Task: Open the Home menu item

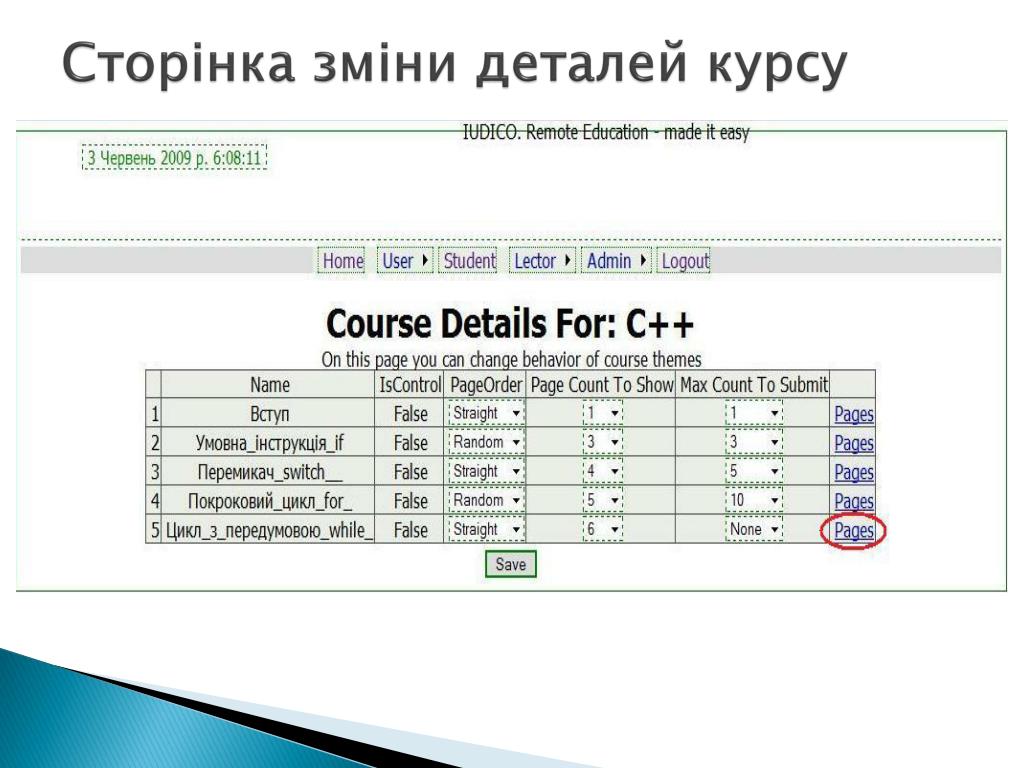Action: point(342,261)
